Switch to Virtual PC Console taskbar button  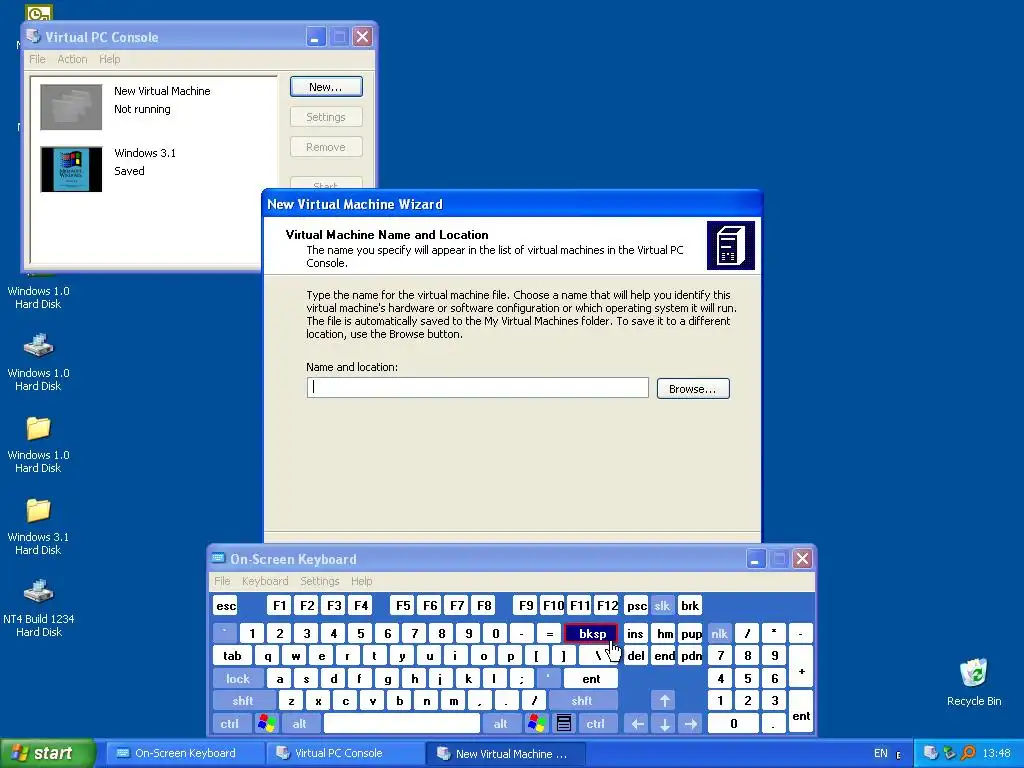pyautogui.click(x=345, y=753)
